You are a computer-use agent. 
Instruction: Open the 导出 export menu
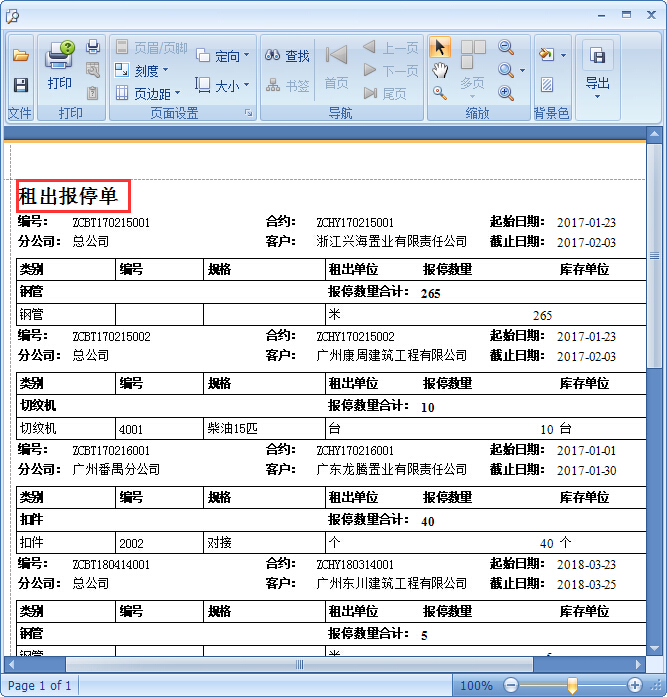click(597, 72)
